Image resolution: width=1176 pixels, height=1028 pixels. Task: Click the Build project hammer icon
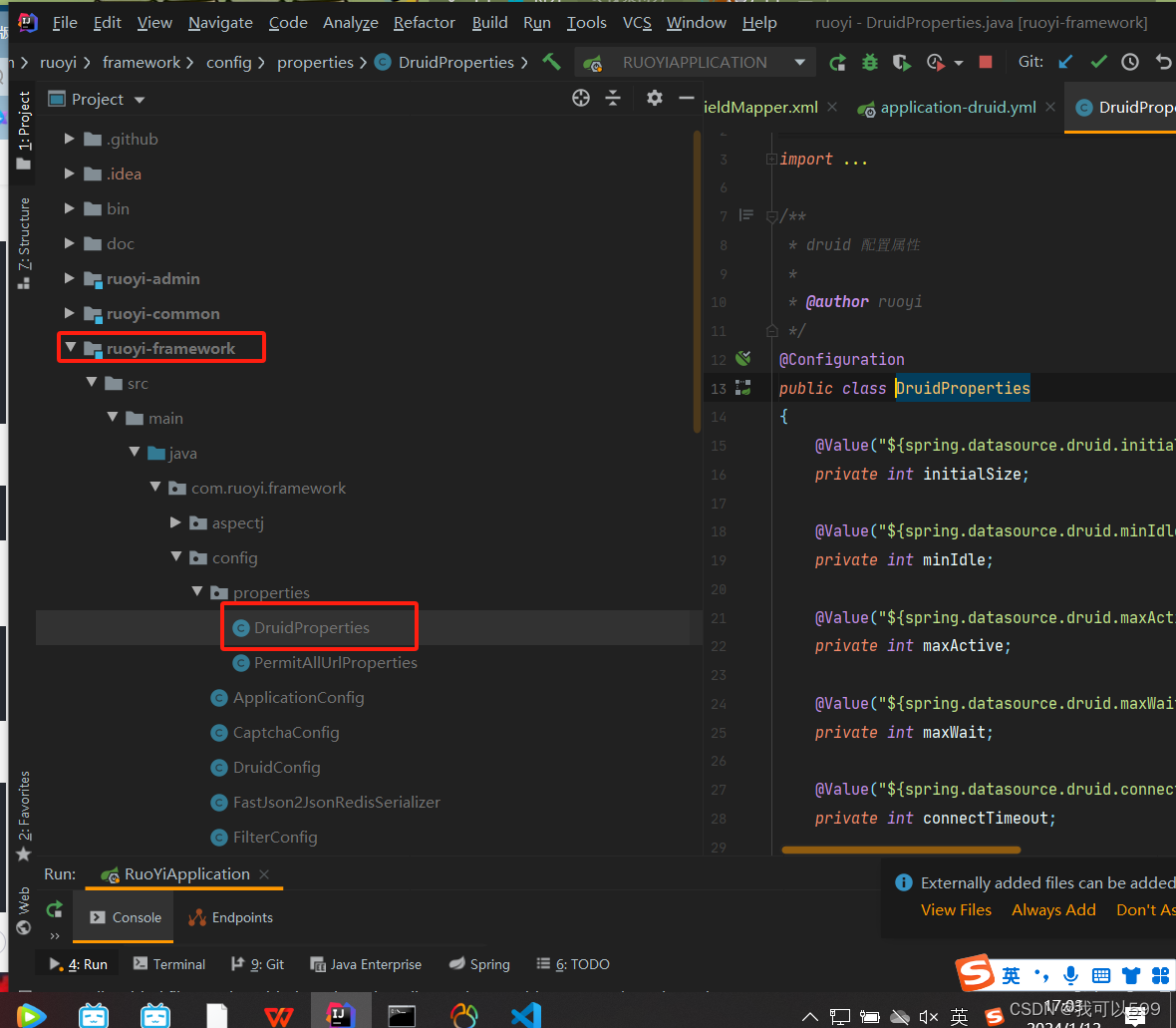point(552,62)
